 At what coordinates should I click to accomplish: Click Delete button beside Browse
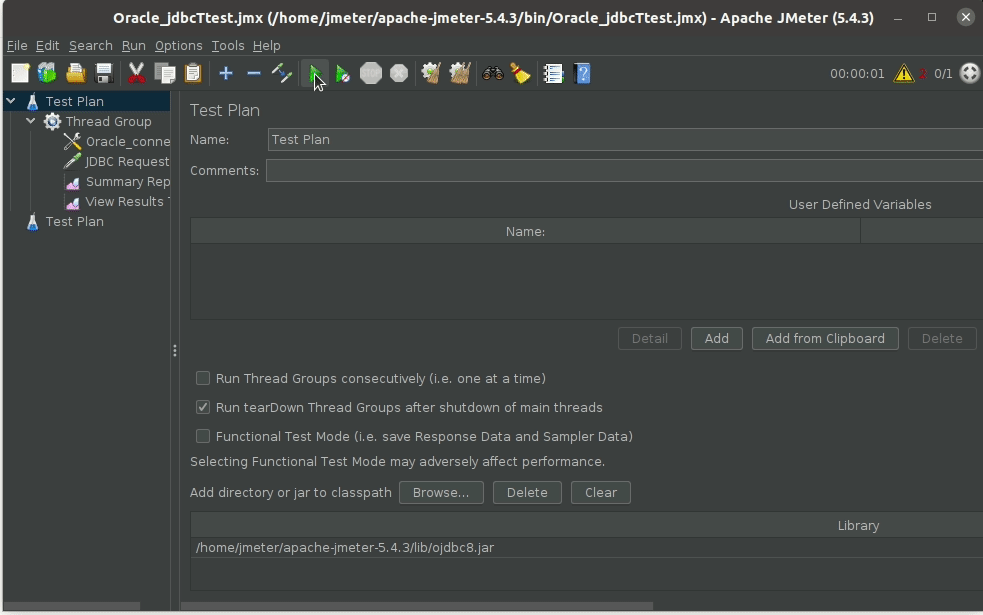(527, 493)
